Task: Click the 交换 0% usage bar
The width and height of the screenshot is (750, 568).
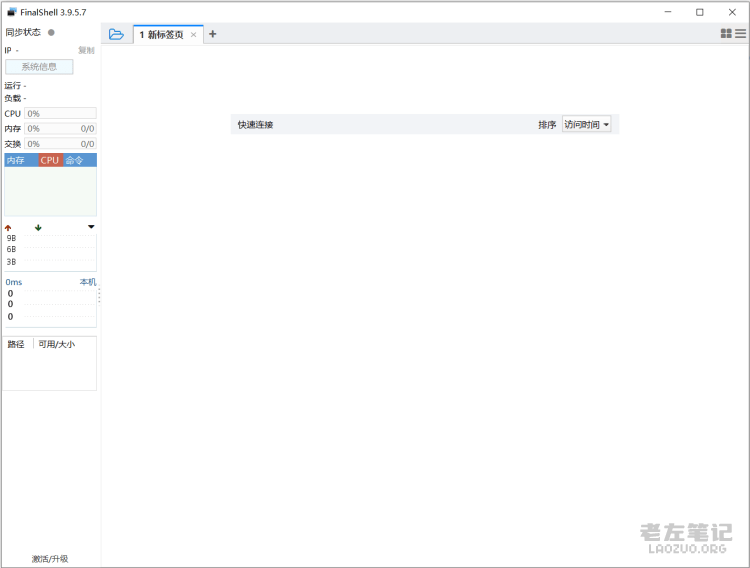Action: [60, 144]
